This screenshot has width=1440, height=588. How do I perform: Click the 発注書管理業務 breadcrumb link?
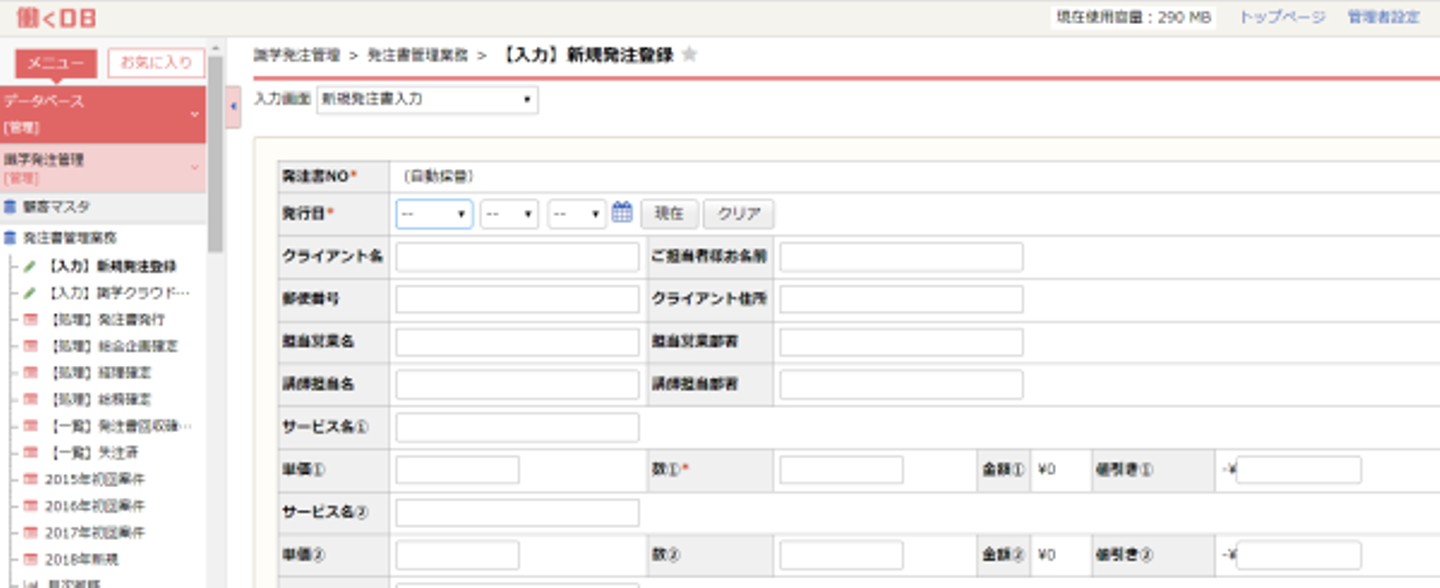point(418,55)
